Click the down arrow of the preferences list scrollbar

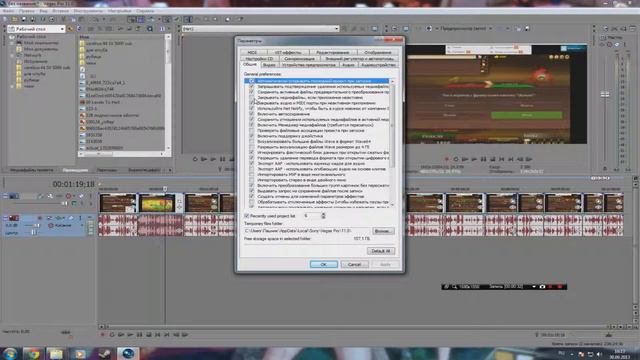(x=392, y=205)
